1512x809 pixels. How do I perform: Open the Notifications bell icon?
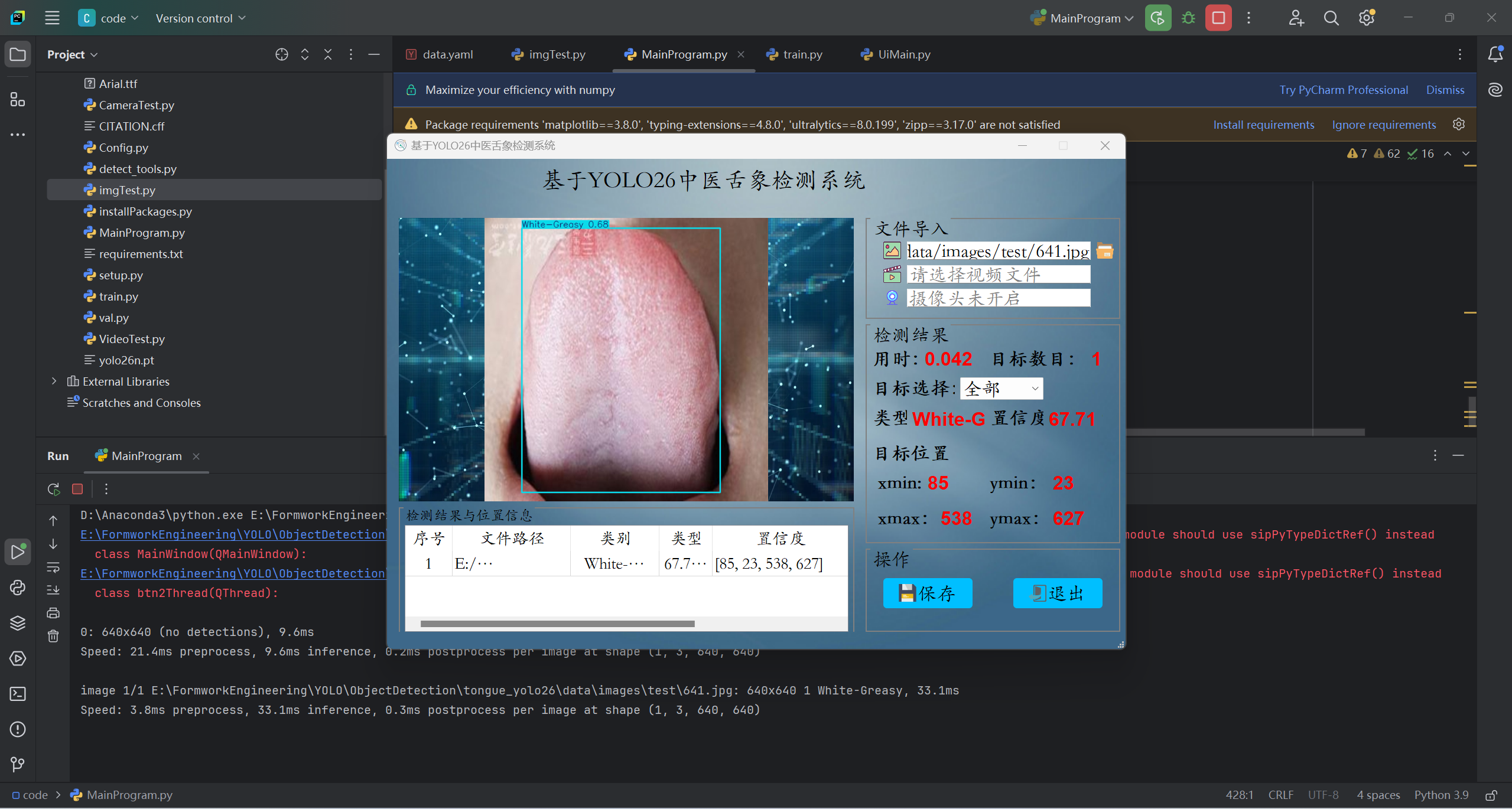(x=1495, y=54)
